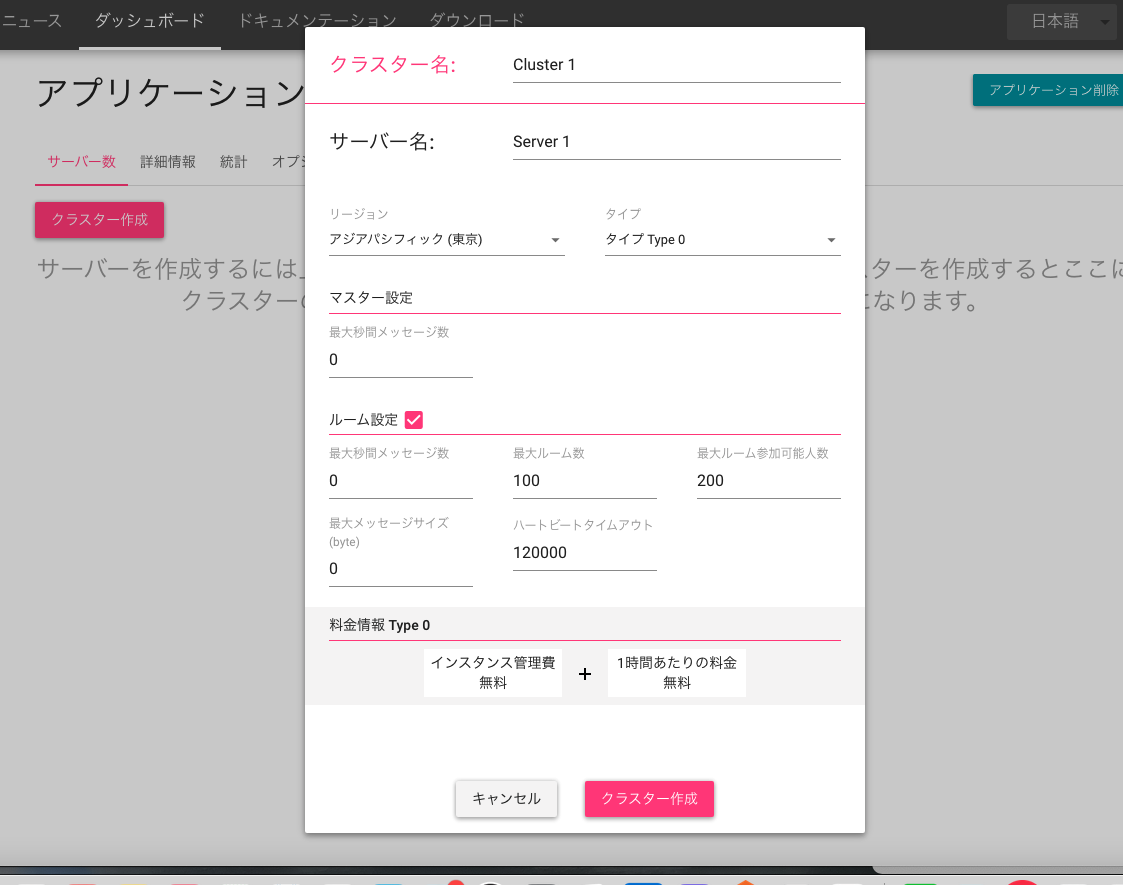The height and width of the screenshot is (885, 1123).
Task: Open the 日本語 language selector
Action: 1060,21
